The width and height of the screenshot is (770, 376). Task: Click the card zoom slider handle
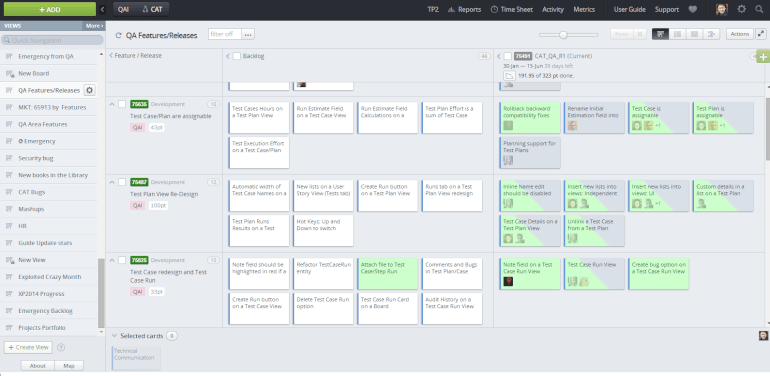pos(563,35)
